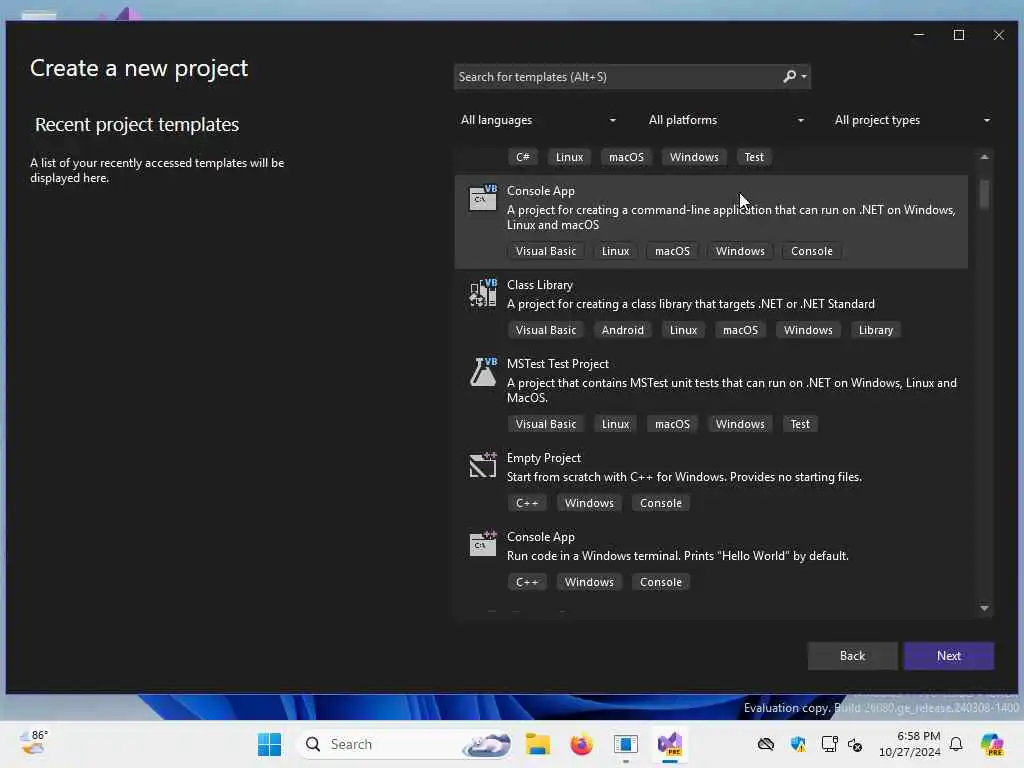Open the All project types dropdown

pyautogui.click(x=912, y=120)
